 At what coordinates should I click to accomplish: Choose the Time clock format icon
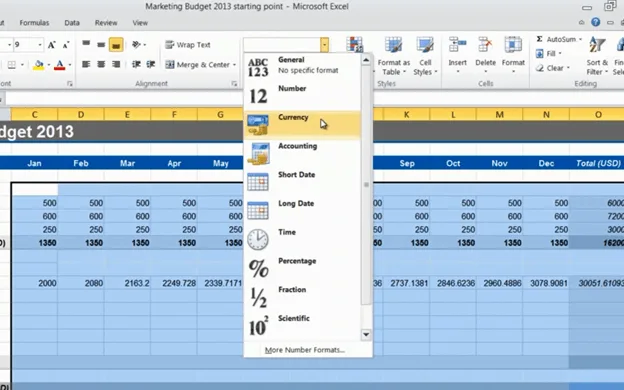pyautogui.click(x=258, y=239)
